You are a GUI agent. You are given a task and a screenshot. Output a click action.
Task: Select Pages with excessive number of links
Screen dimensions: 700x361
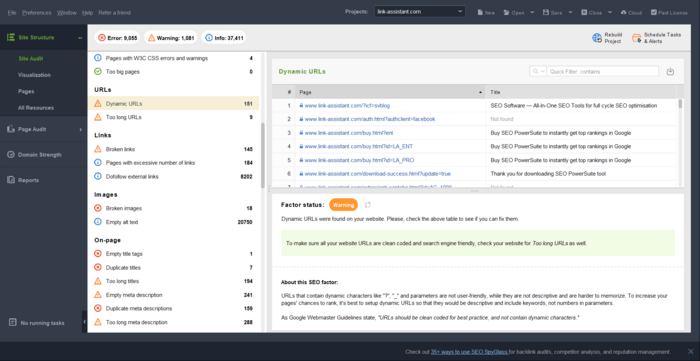174,163
